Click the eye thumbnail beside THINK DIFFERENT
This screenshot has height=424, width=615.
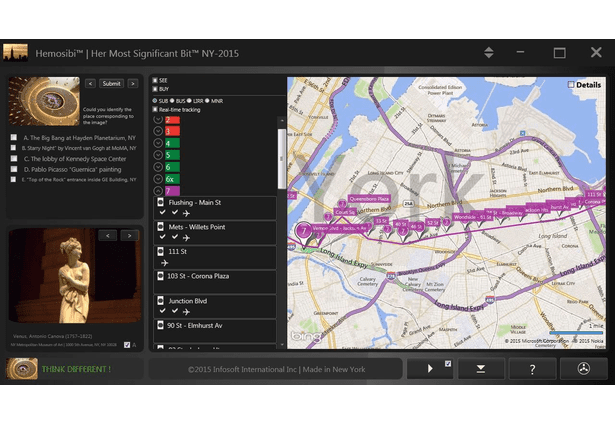tap(22, 368)
